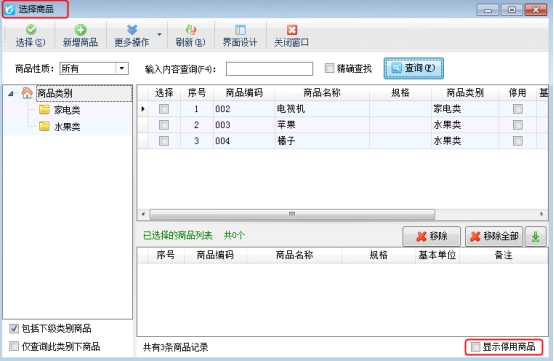Image resolution: width=554 pixels, height=361 pixels.
Task: Click the 选择(S) green checkmark toolbar icon
Action: tap(31, 30)
